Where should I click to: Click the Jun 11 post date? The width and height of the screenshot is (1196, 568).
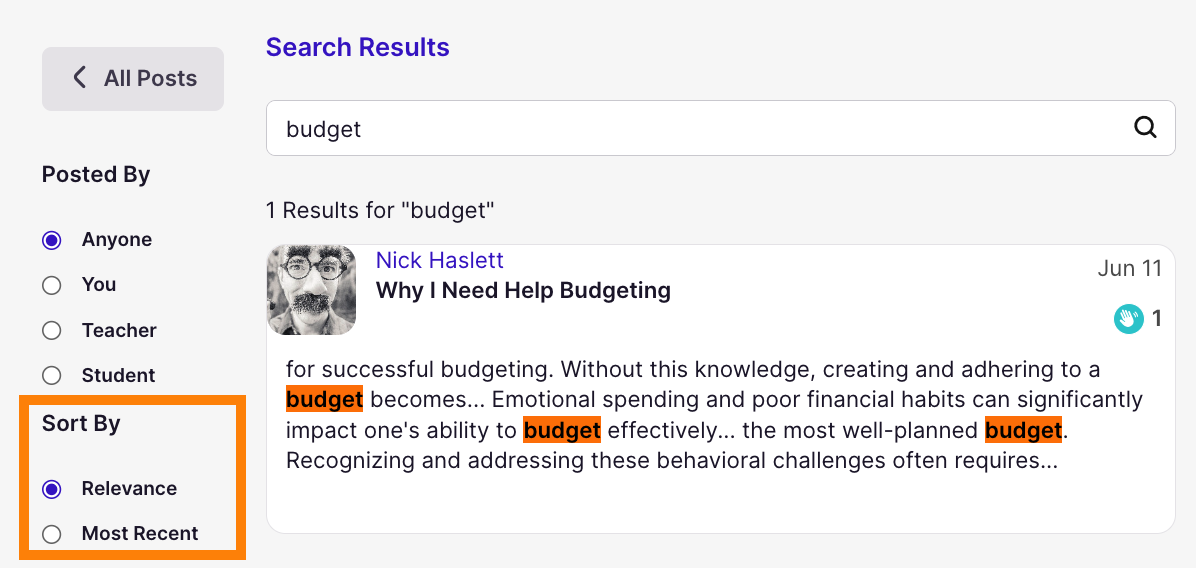[x=1130, y=268]
